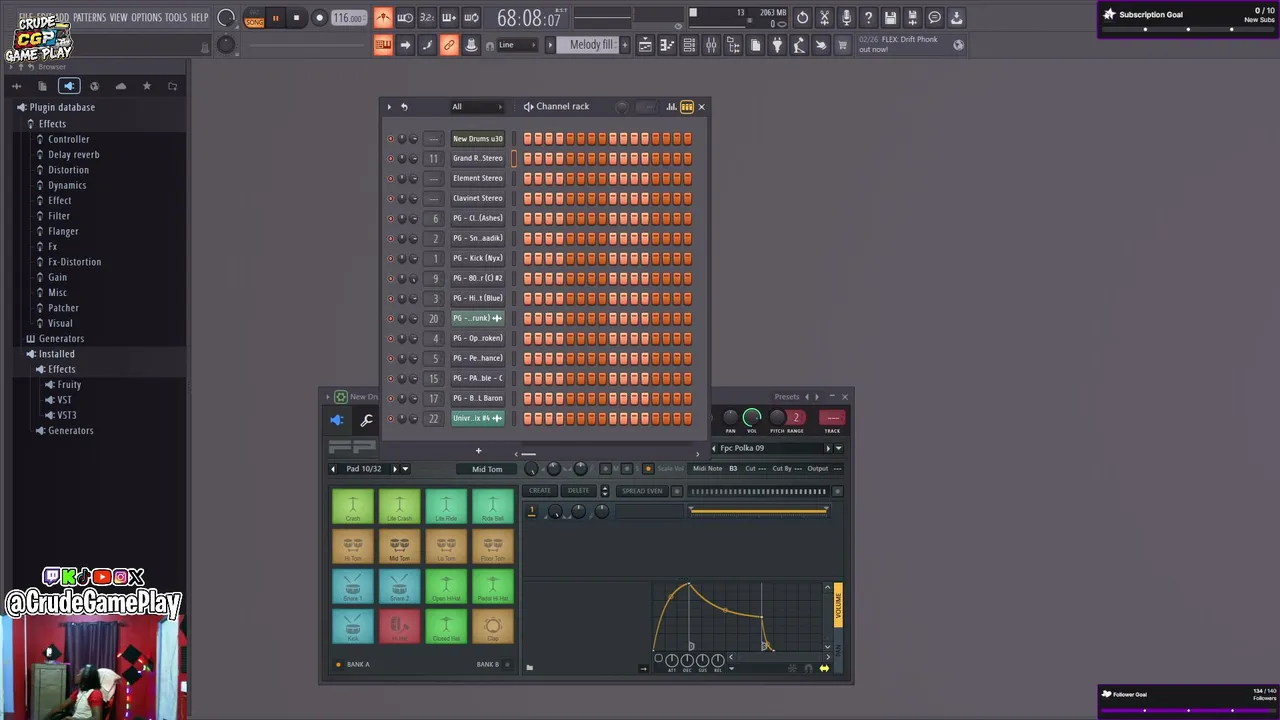Click the Save project icon
1280x720 pixels.
coord(890,18)
